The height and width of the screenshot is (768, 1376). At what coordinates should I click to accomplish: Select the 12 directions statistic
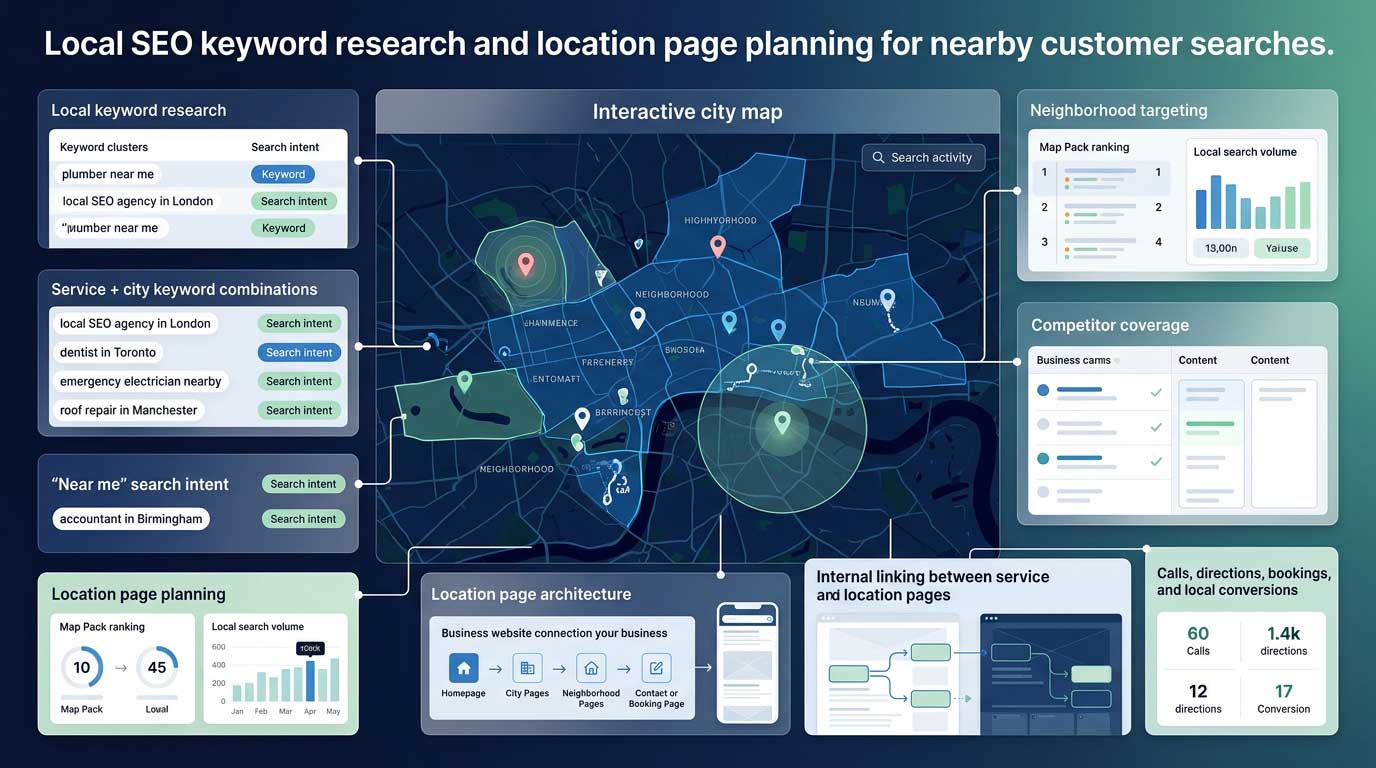(1198, 698)
